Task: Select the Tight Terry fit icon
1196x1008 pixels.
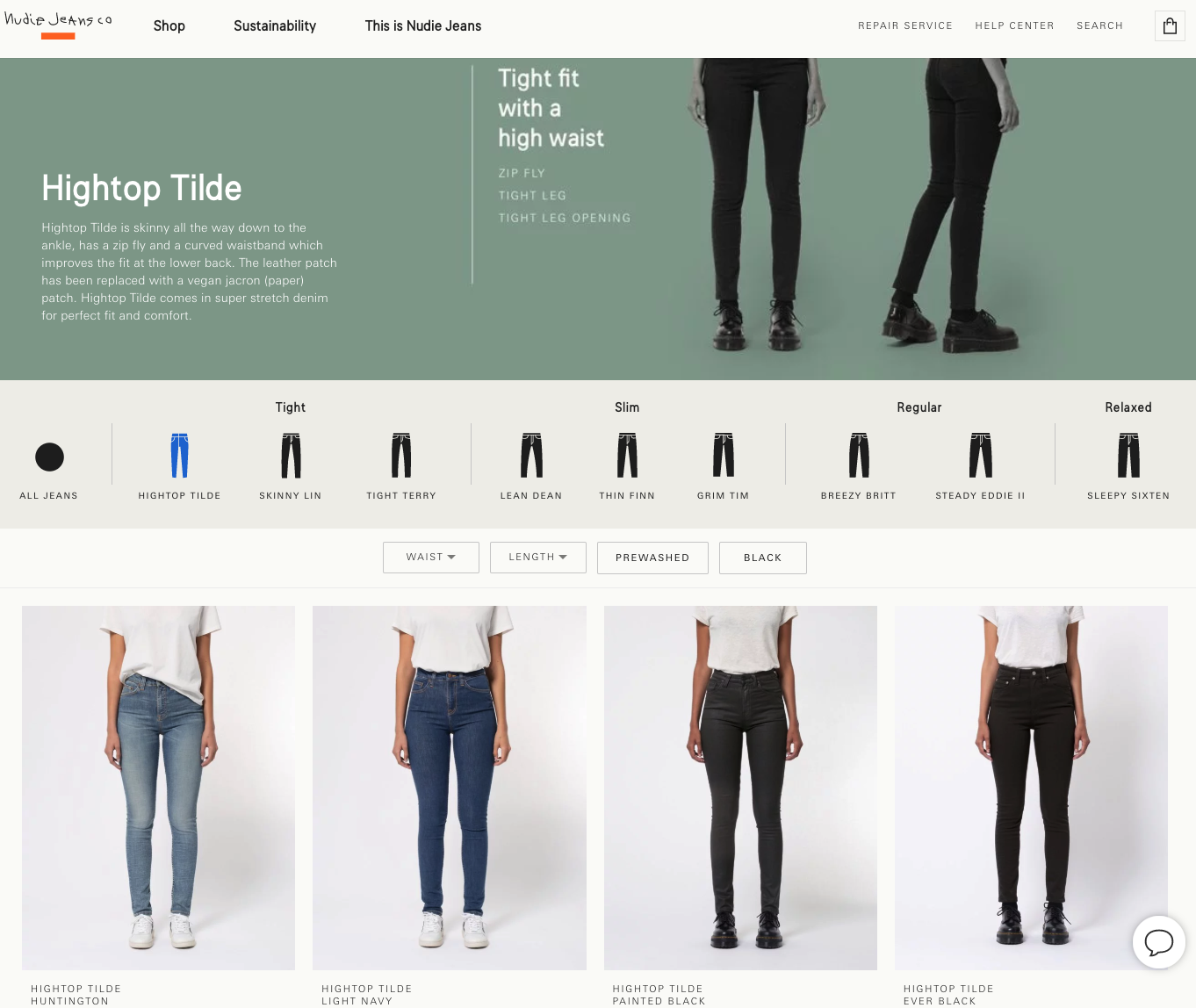Action: pos(400,455)
